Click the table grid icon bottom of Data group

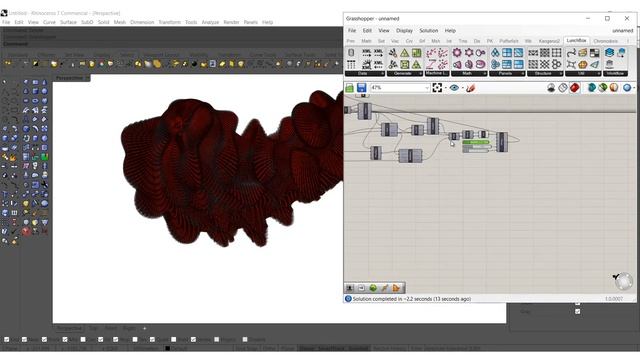[351, 64]
